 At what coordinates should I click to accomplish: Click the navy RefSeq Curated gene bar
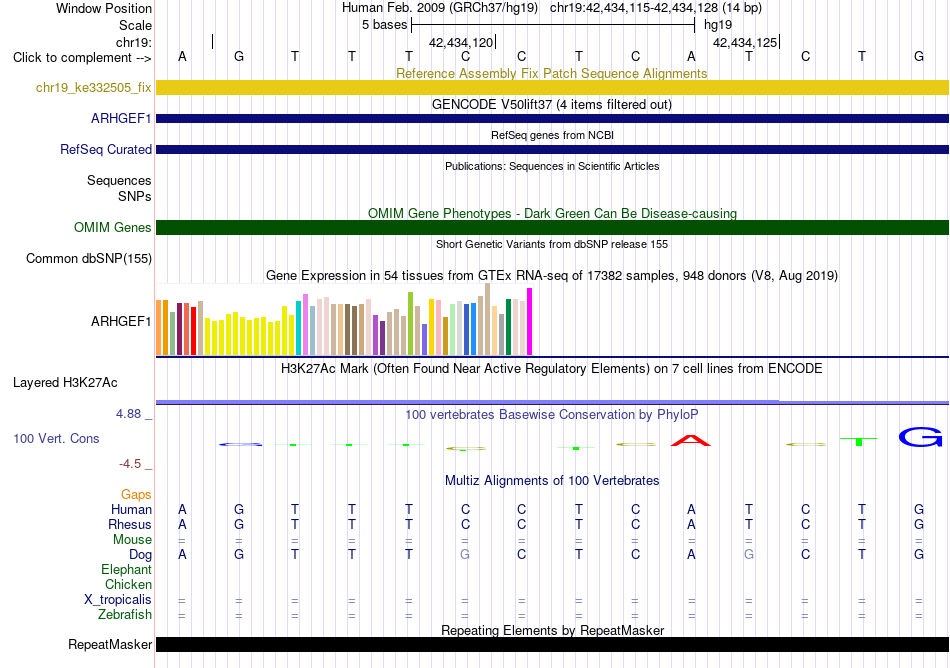click(x=553, y=150)
